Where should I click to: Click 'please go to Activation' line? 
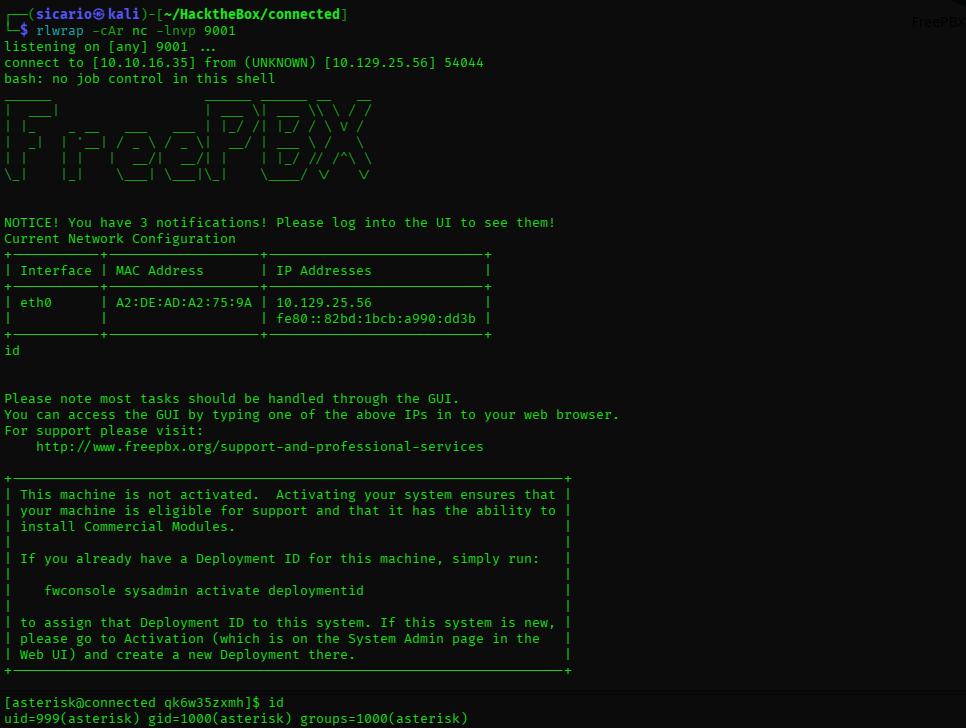(280, 639)
